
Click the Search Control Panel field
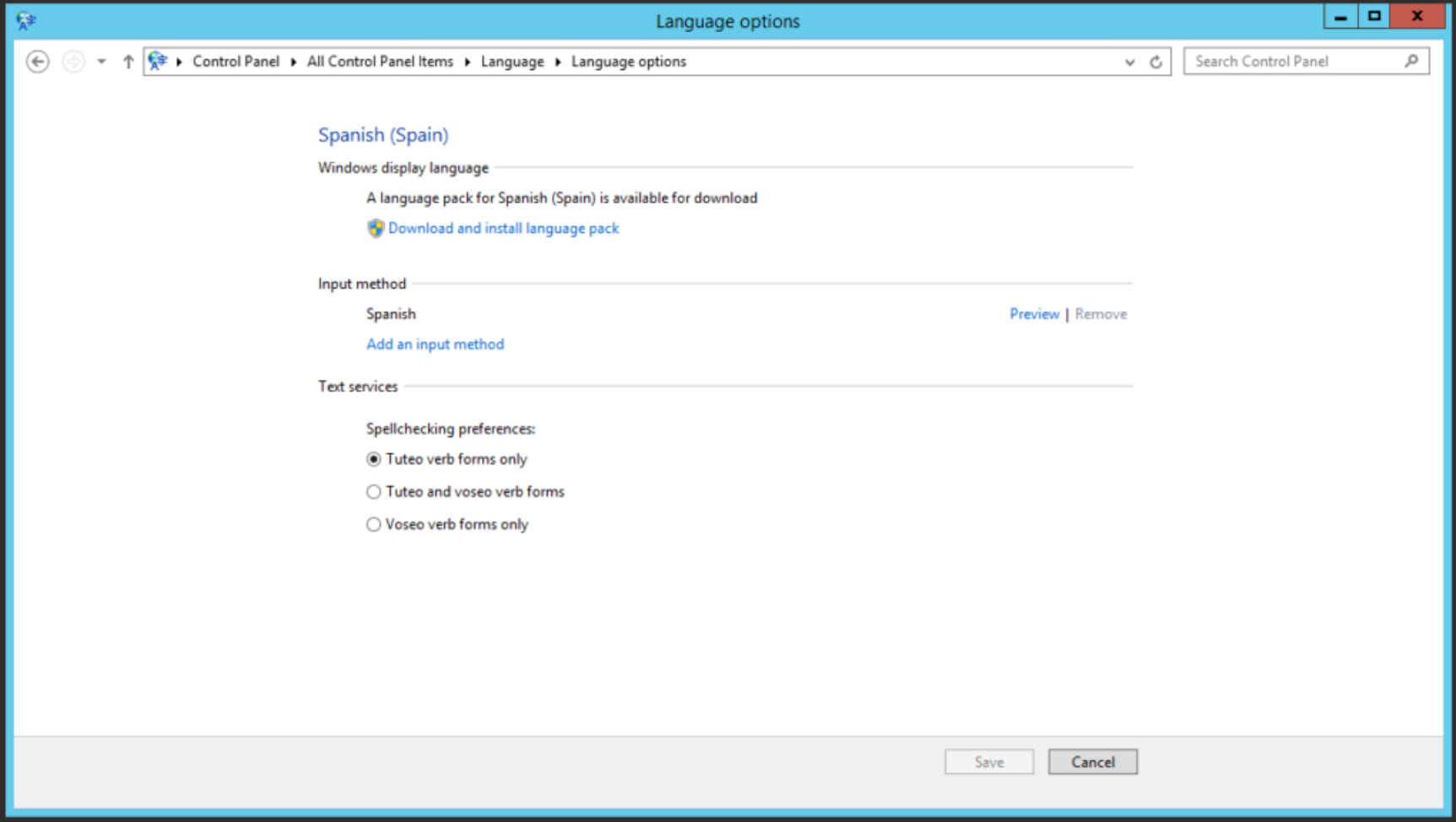(1296, 61)
